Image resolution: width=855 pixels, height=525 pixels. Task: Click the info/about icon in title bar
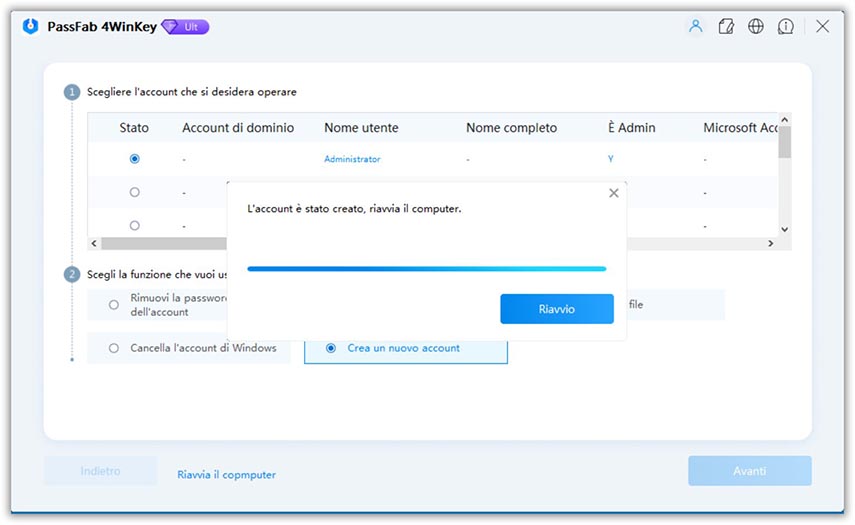(786, 27)
